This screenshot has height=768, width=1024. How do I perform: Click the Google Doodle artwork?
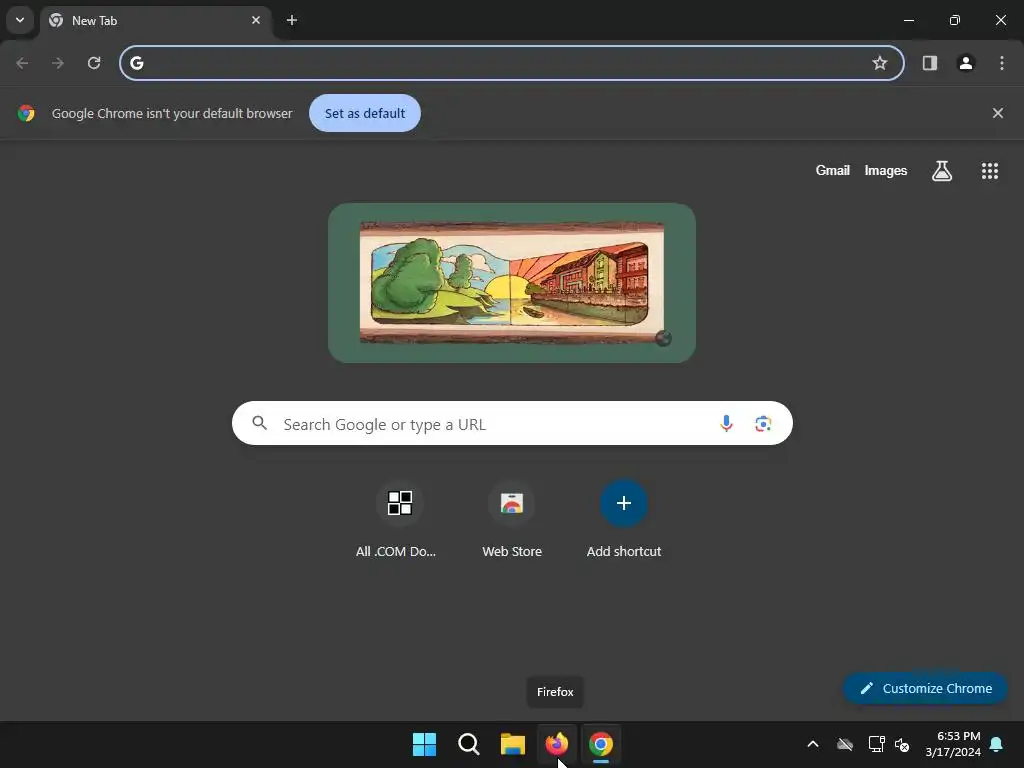coord(511,282)
